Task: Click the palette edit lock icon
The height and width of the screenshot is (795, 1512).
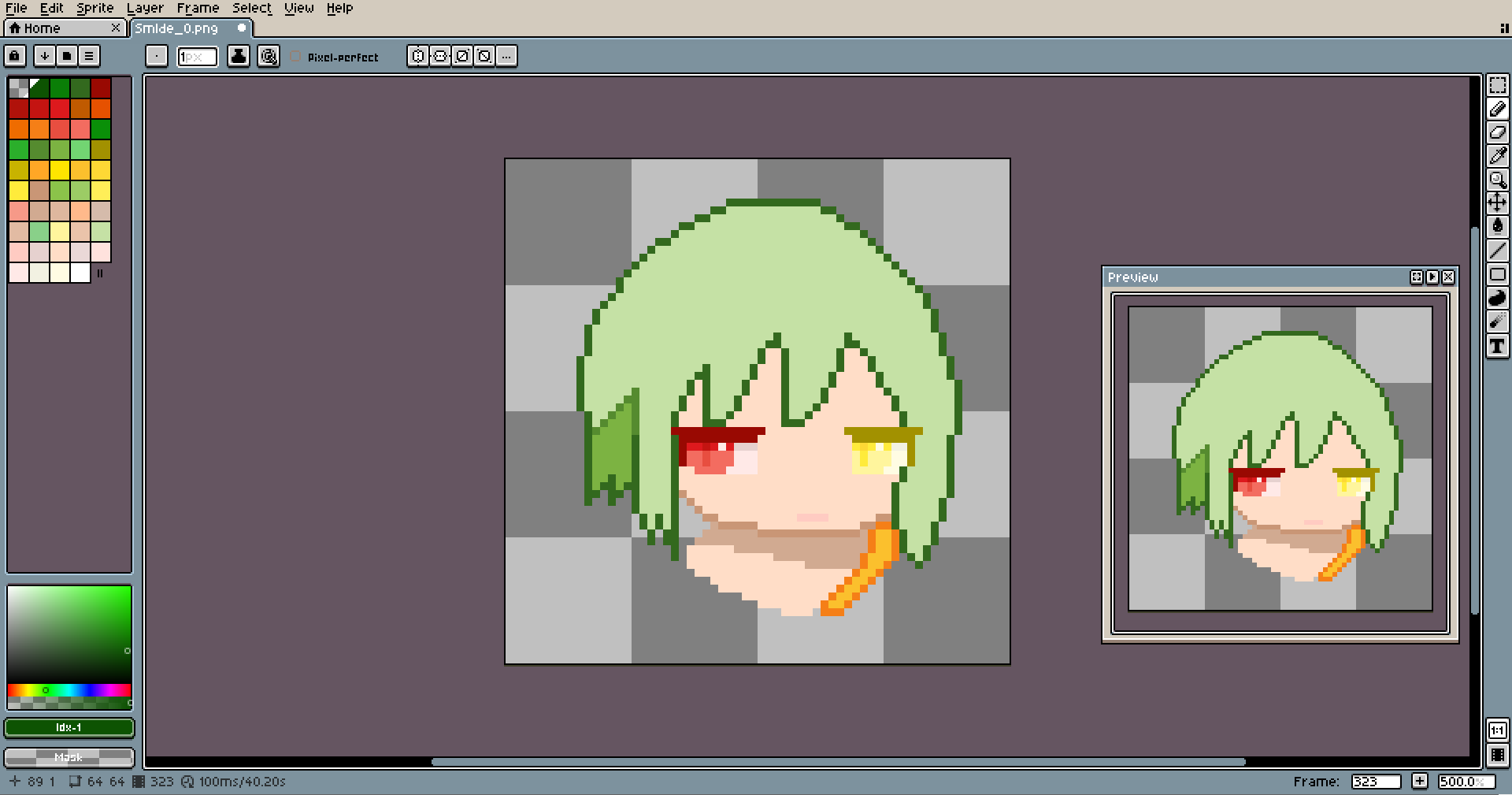Action: pos(15,56)
